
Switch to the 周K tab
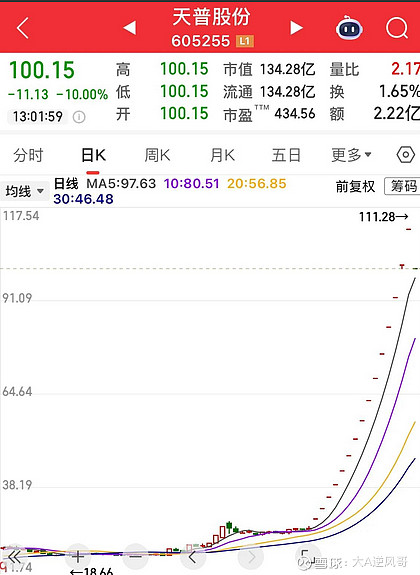pos(157,155)
